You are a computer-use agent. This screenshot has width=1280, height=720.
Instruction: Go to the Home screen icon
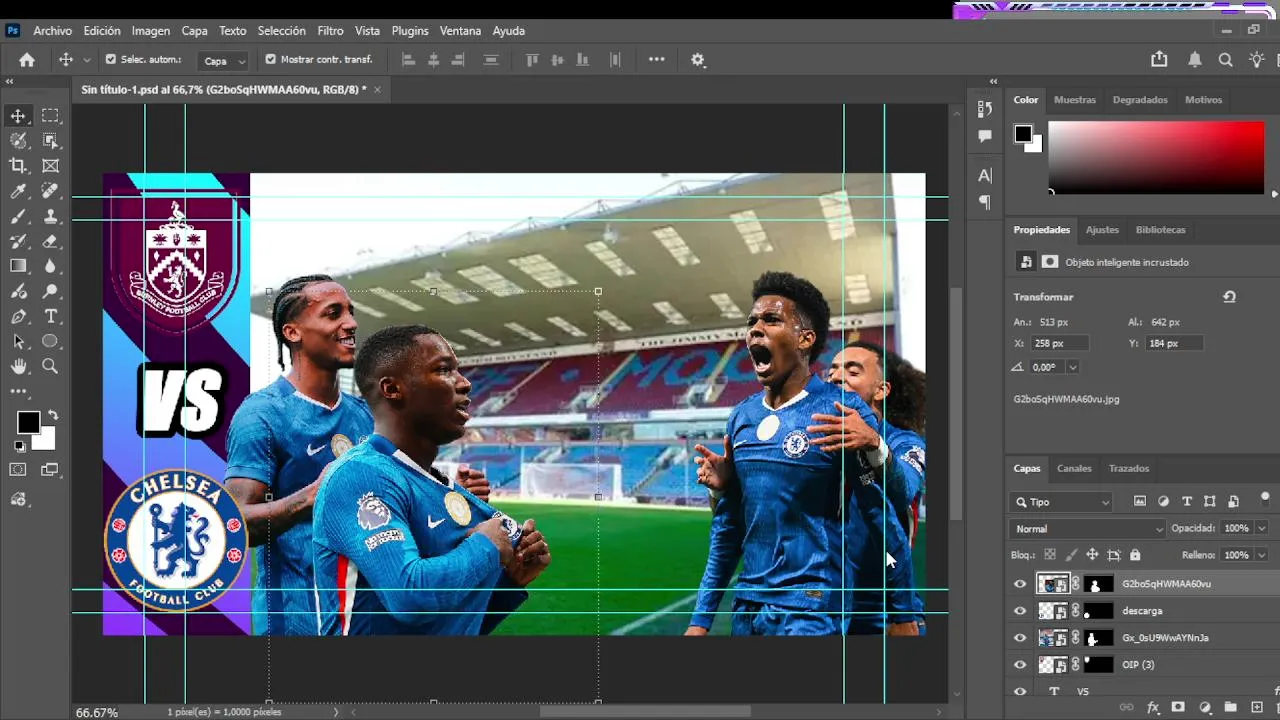27,60
